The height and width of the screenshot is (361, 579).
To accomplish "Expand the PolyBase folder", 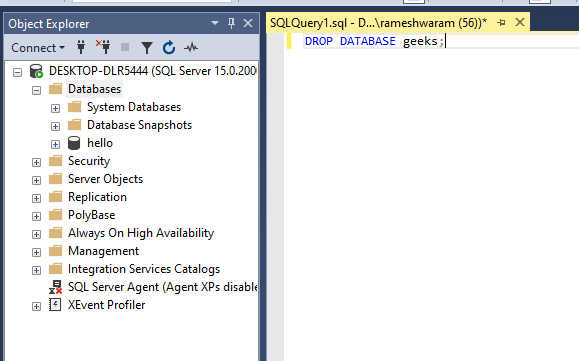I will (x=36, y=216).
